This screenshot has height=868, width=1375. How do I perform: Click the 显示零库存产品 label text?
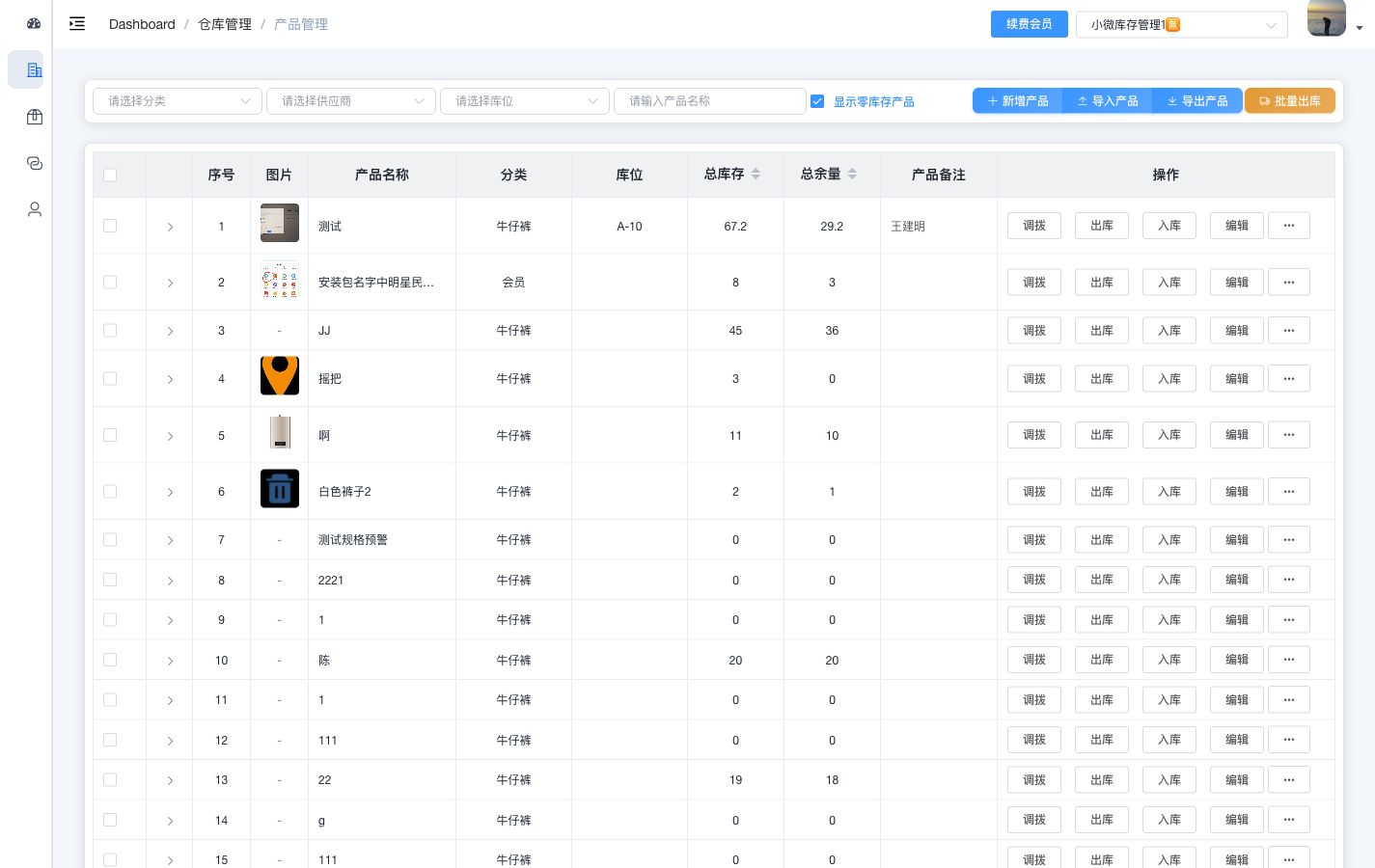point(874,101)
